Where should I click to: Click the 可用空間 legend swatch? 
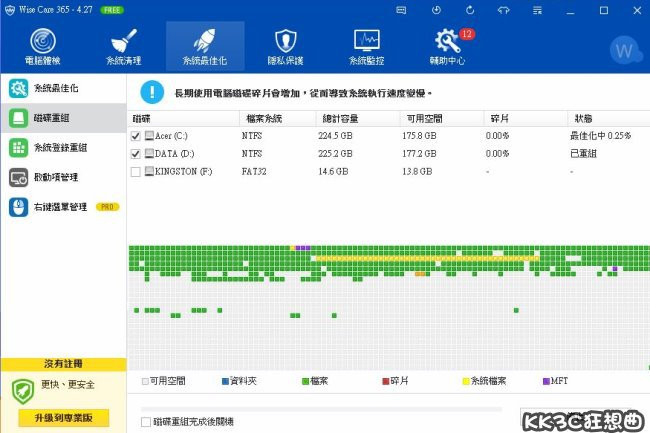click(x=145, y=381)
